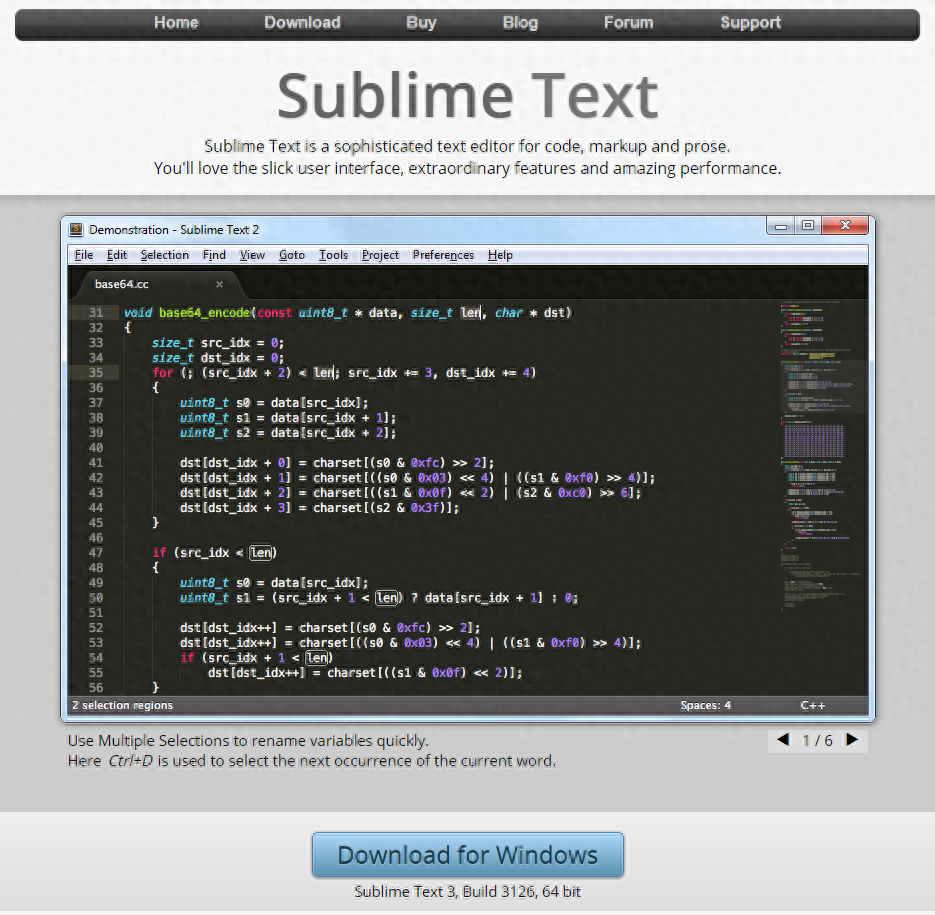Close the Demonstration window
Screen dimensions: 935x915
(845, 225)
